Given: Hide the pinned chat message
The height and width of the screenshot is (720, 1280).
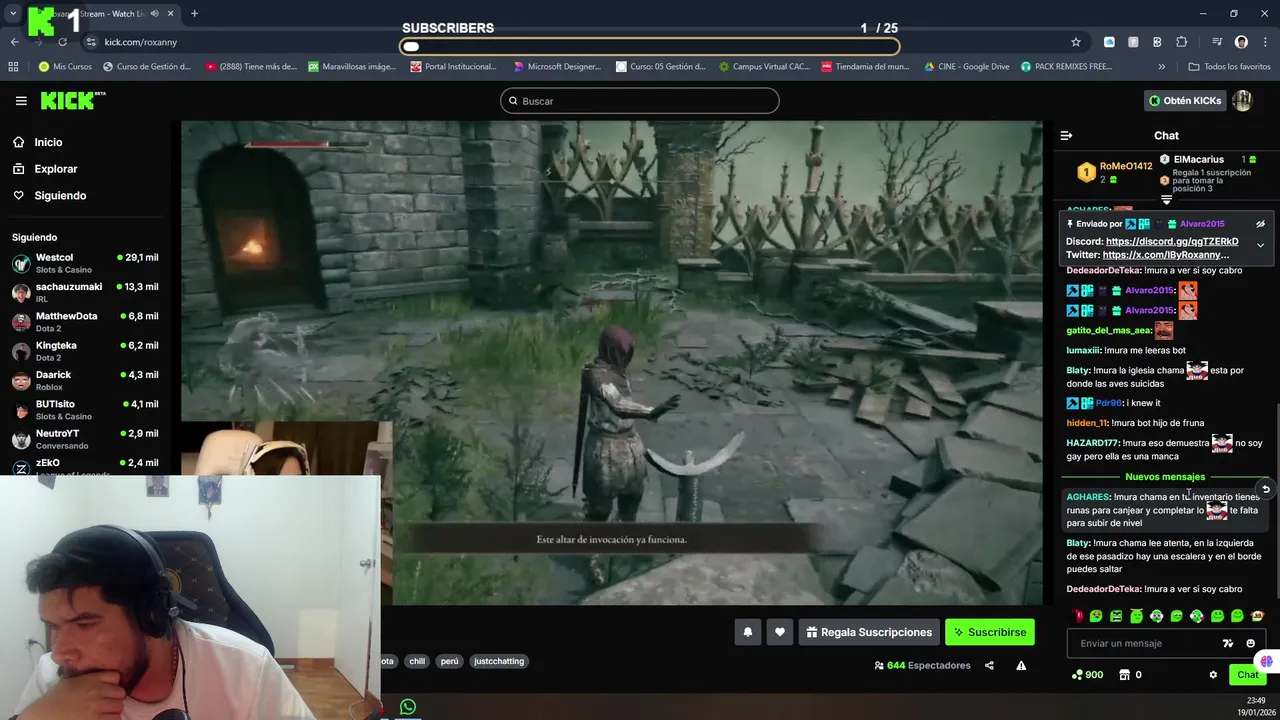Looking at the screenshot, I should click(x=1260, y=224).
